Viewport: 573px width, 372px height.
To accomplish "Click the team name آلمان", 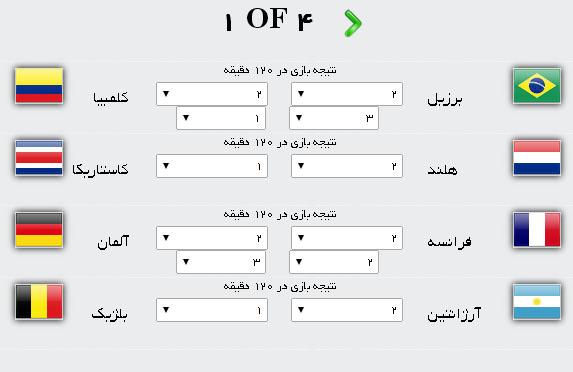I will (x=113, y=242).
